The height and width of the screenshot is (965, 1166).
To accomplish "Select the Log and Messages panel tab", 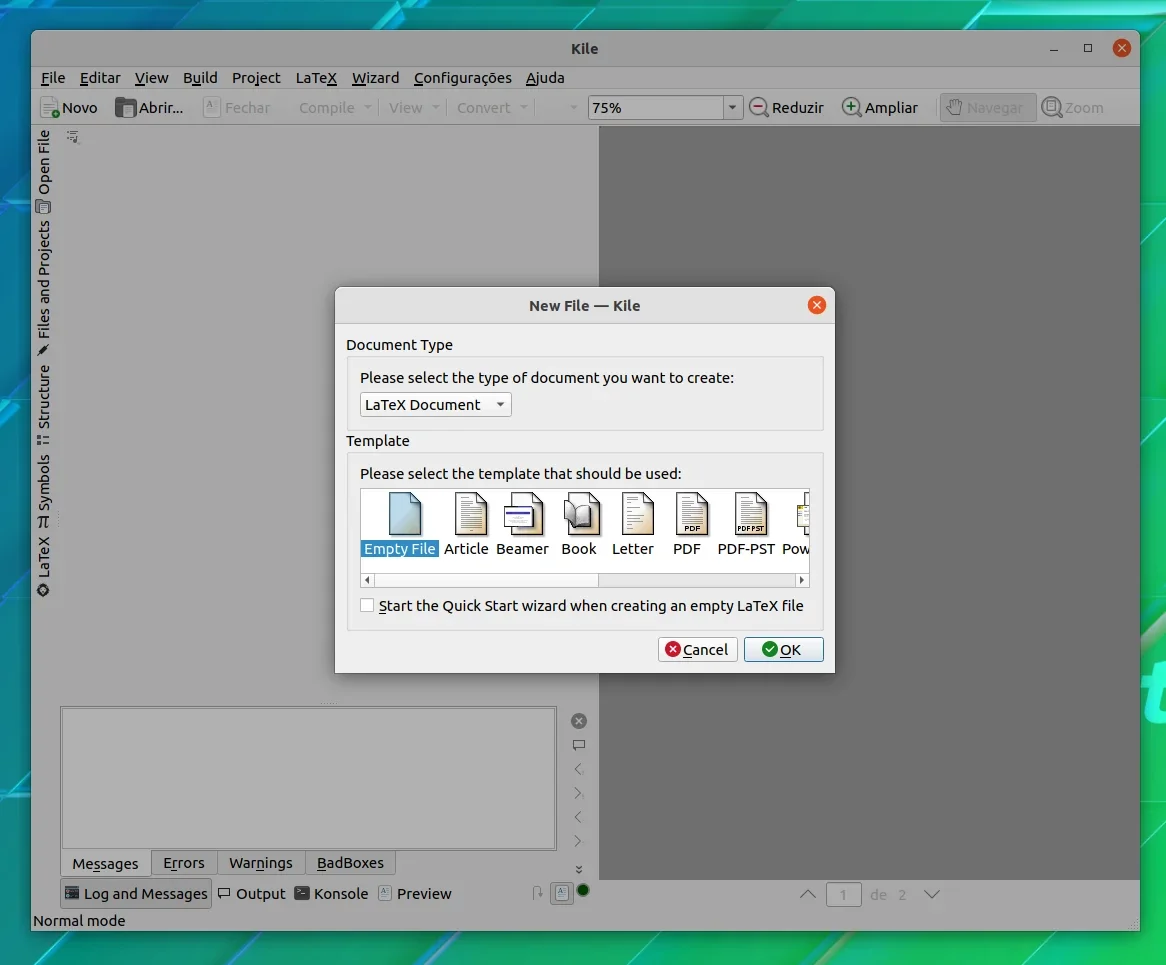I will (x=136, y=894).
